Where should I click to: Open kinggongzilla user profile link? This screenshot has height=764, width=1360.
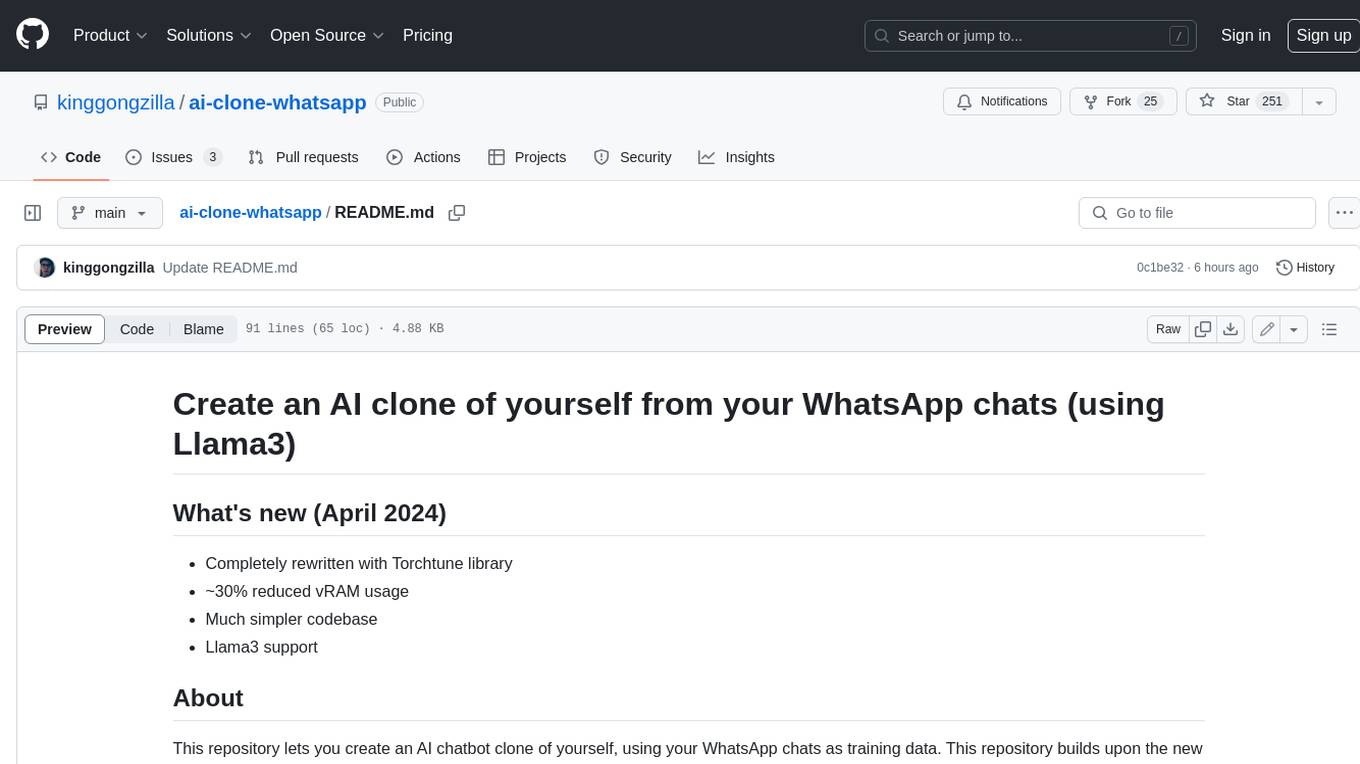tap(116, 102)
